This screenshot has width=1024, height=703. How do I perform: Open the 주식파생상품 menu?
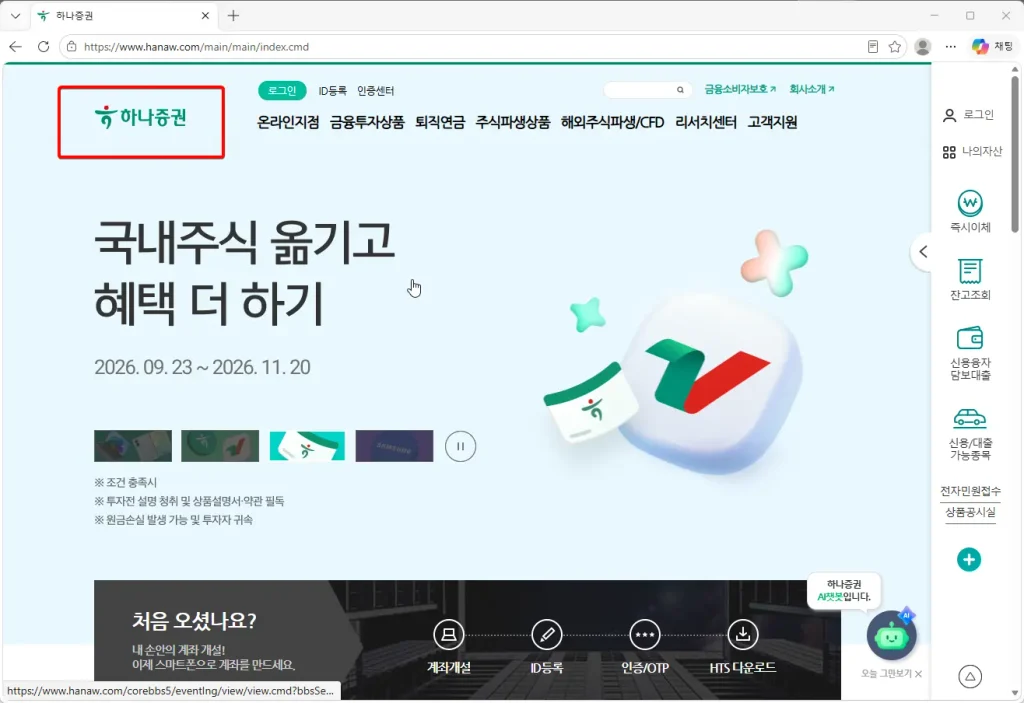pyautogui.click(x=513, y=122)
